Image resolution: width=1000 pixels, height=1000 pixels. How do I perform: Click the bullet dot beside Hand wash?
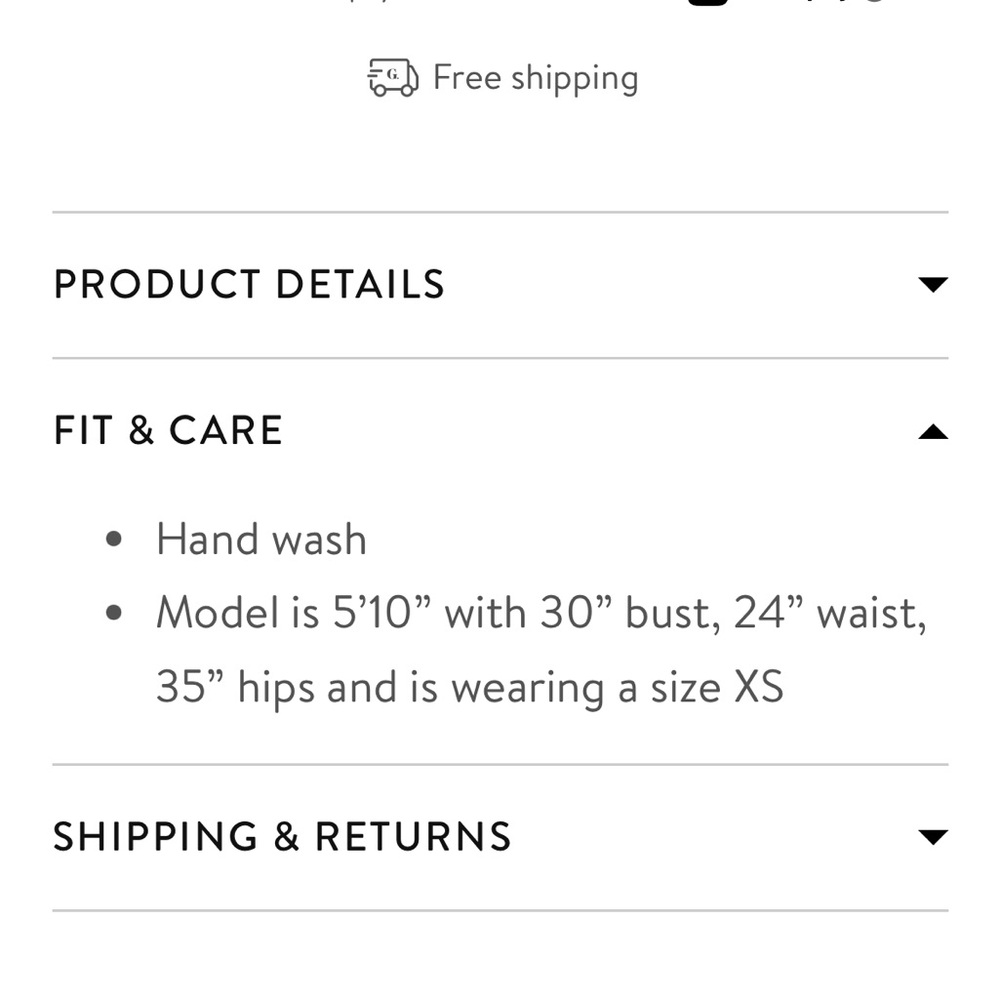coord(114,540)
